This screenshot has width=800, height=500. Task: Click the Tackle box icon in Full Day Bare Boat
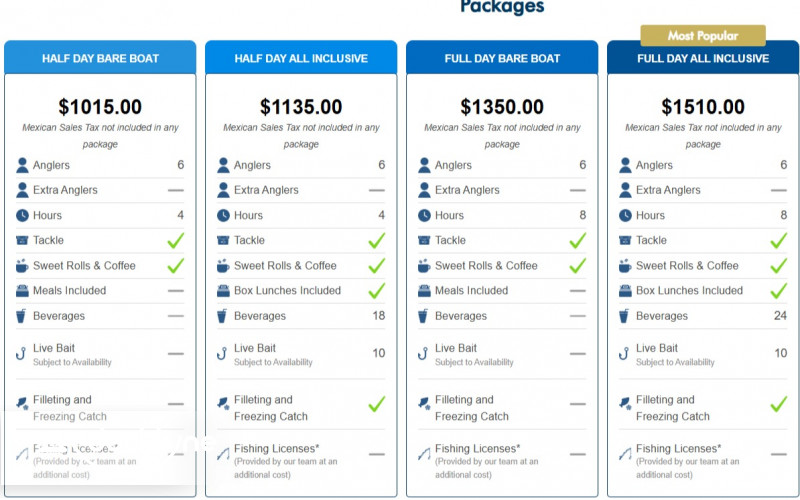tap(425, 240)
